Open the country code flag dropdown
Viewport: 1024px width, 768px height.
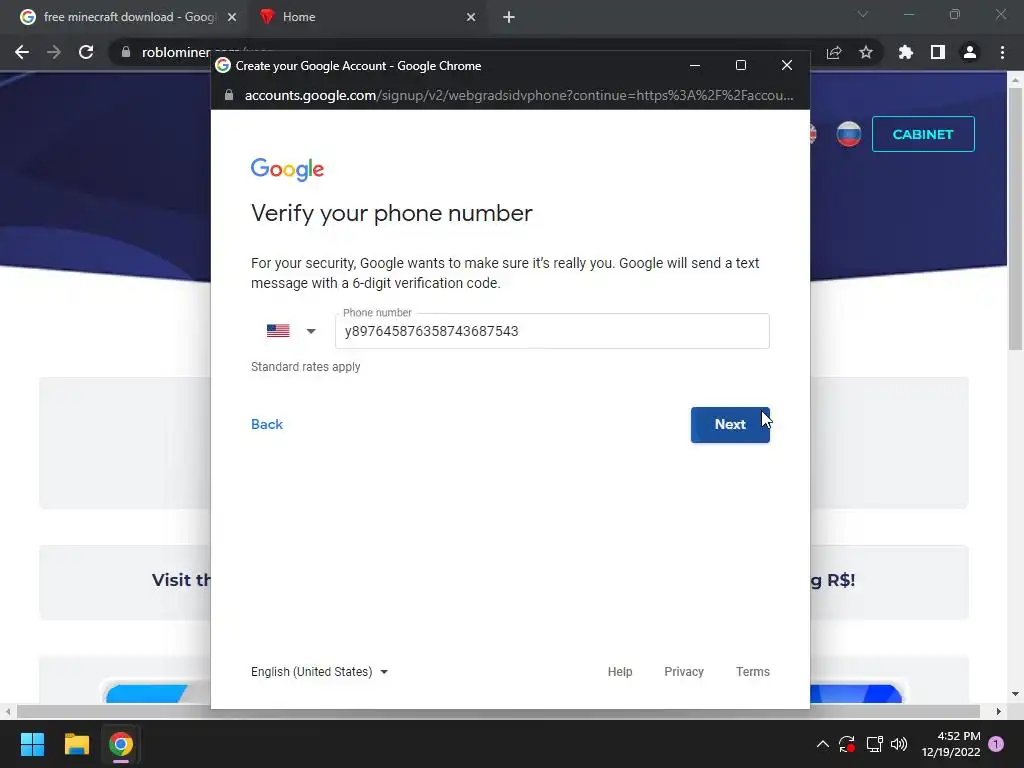(x=291, y=331)
